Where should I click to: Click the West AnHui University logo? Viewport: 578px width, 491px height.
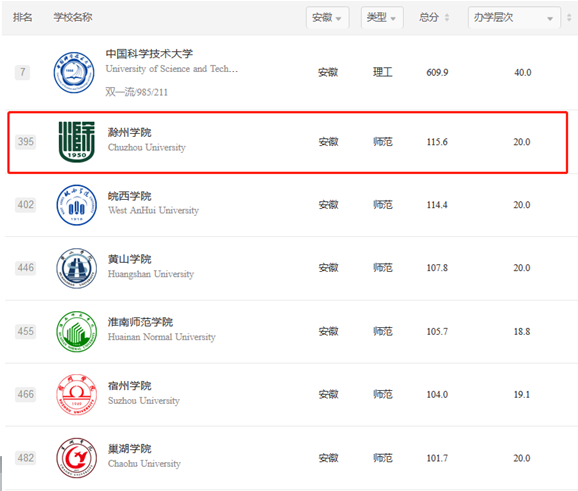(77, 205)
